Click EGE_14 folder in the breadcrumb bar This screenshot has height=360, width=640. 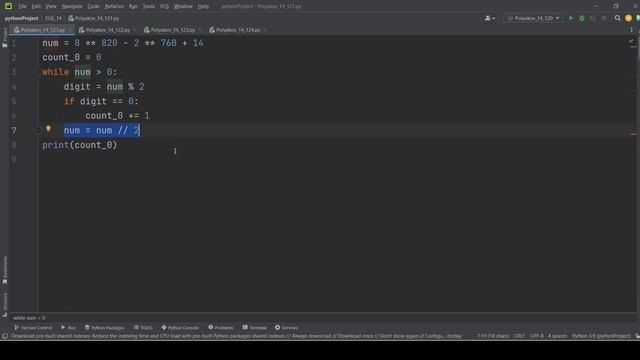53,18
